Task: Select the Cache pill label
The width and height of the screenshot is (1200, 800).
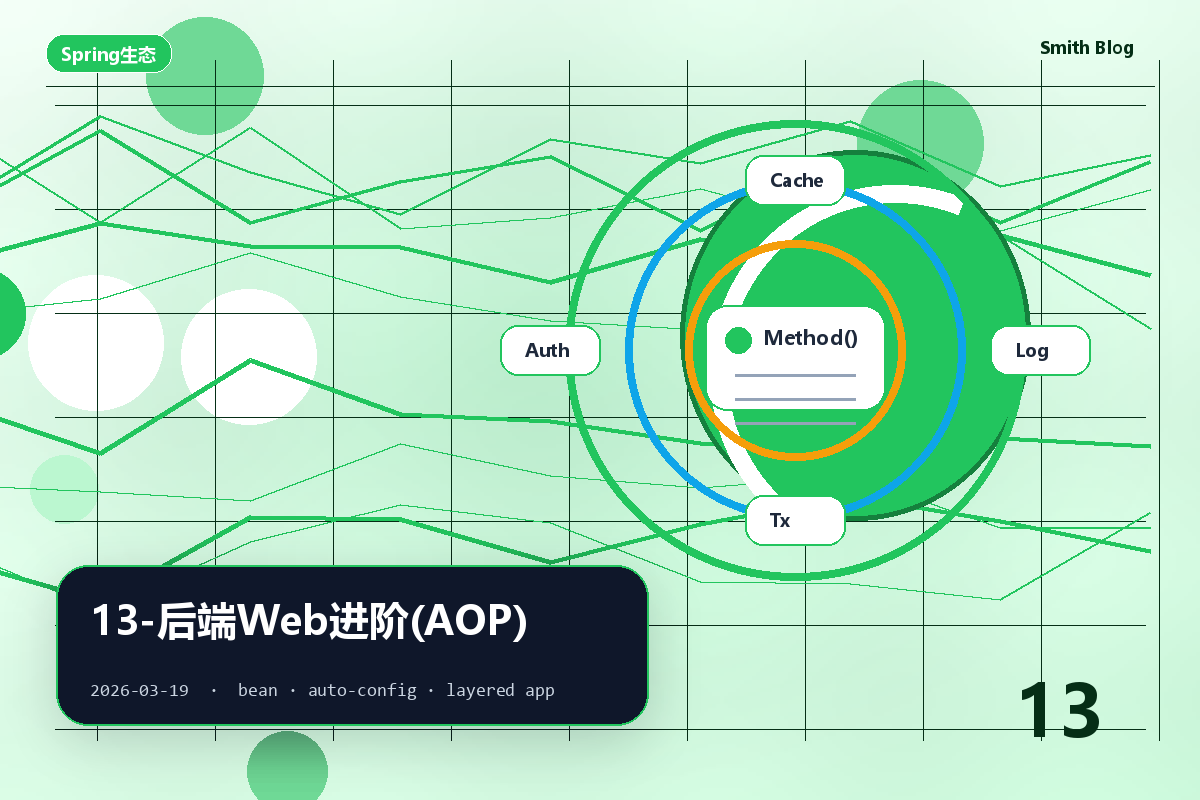Action: coord(796,180)
